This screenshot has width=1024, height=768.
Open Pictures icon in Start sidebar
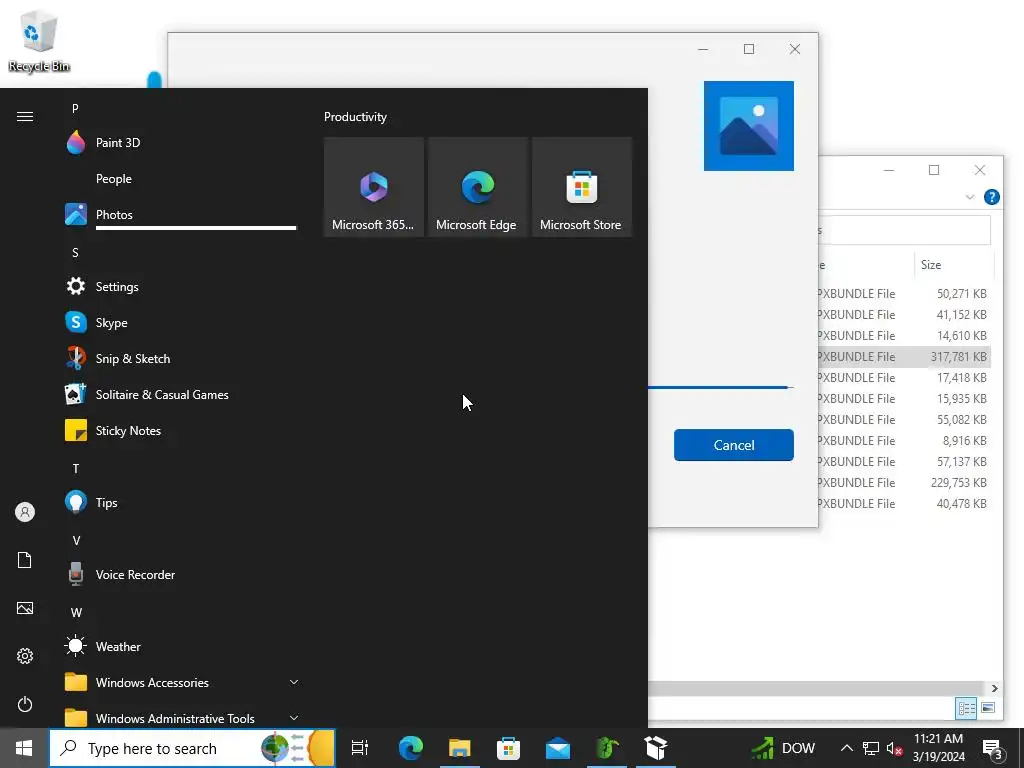25,608
